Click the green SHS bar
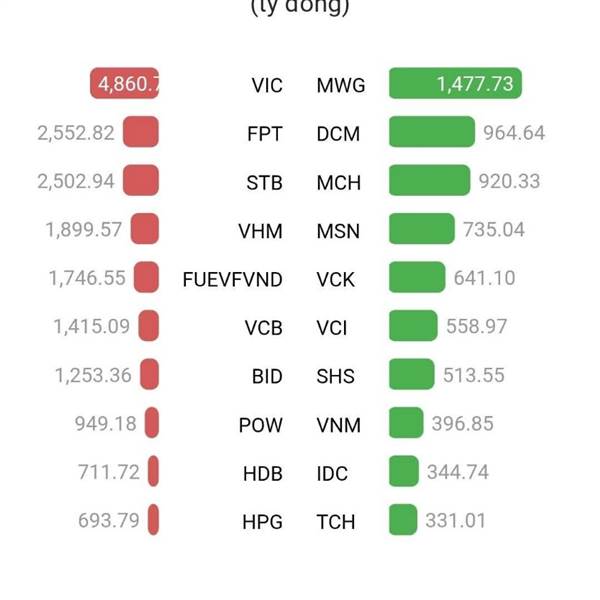600x600 pixels. [x=412, y=374]
